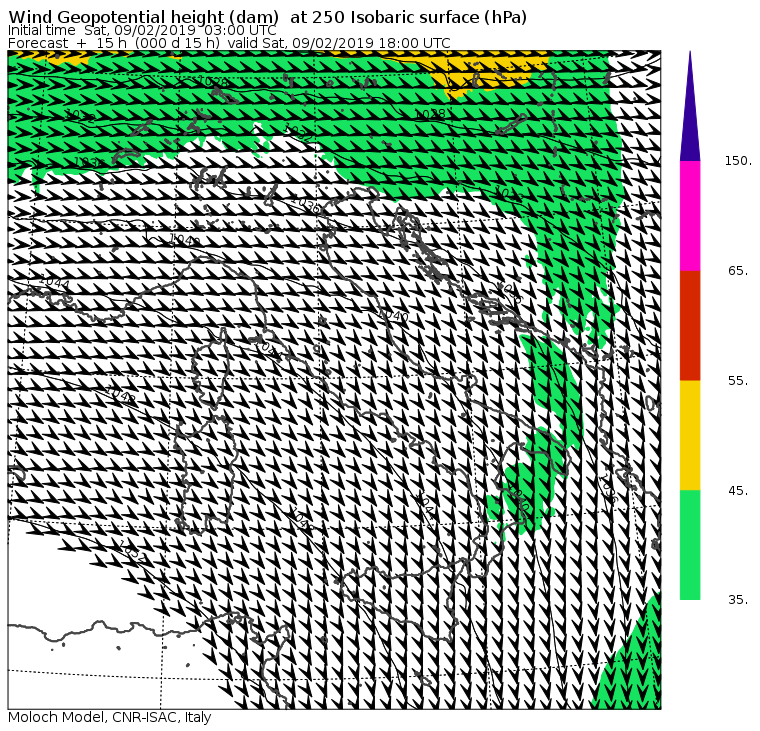This screenshot has height=731, width=760.
Task: Click 'at 250 Isobaric surface (hPa)' text
Action: (408, 17)
